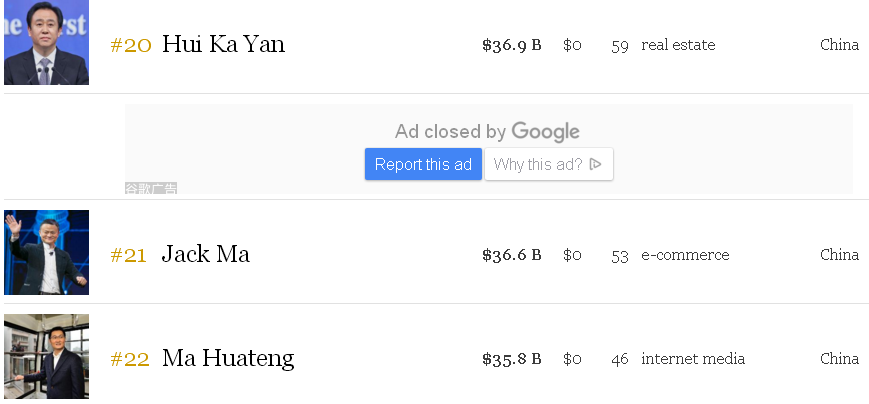The width and height of the screenshot is (869, 404).
Task: Click the $35.8 B net worth value
Action: coord(511,359)
